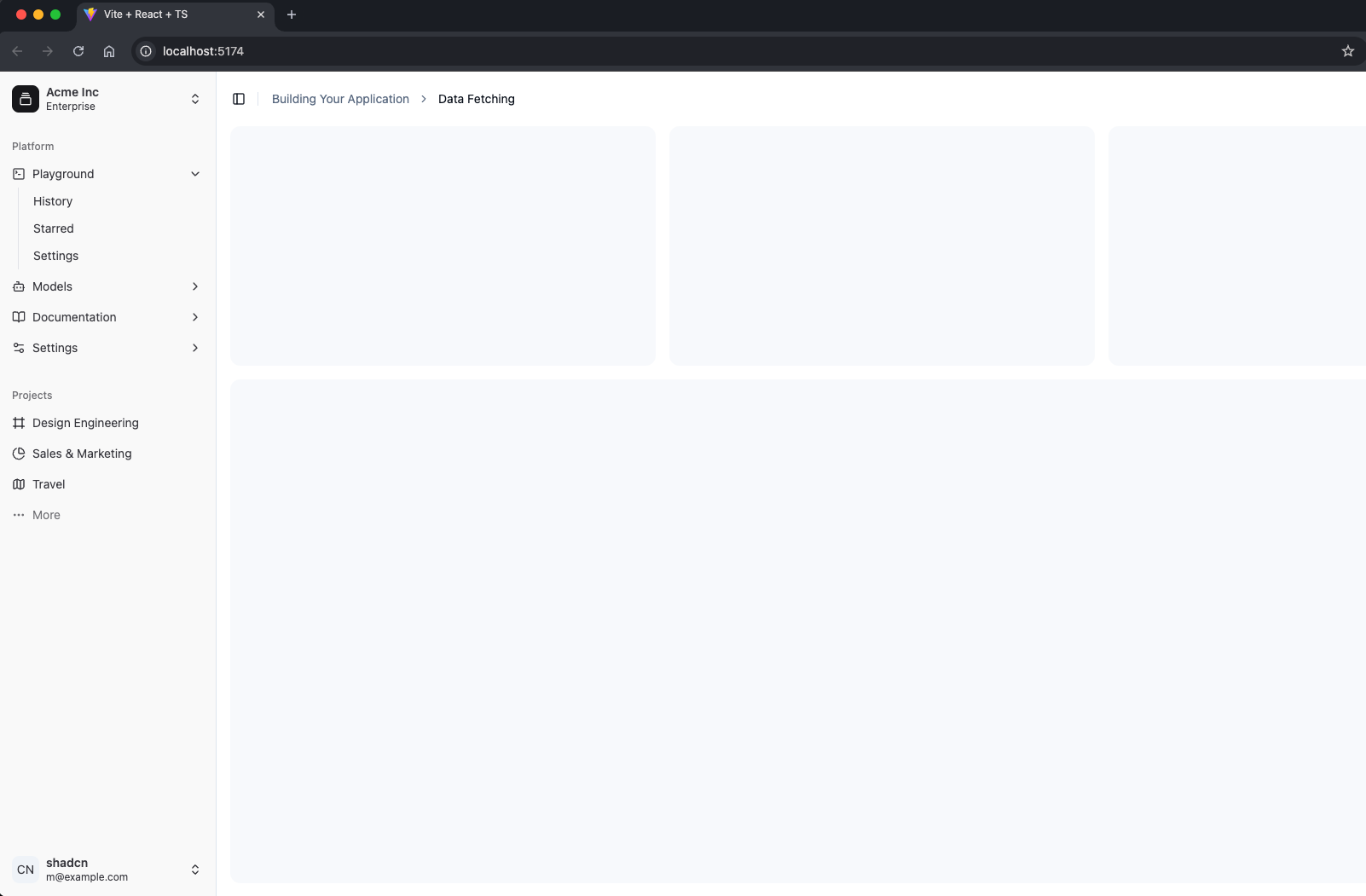Open History under Playground
Viewport: 1366px width, 896px height.
point(53,201)
